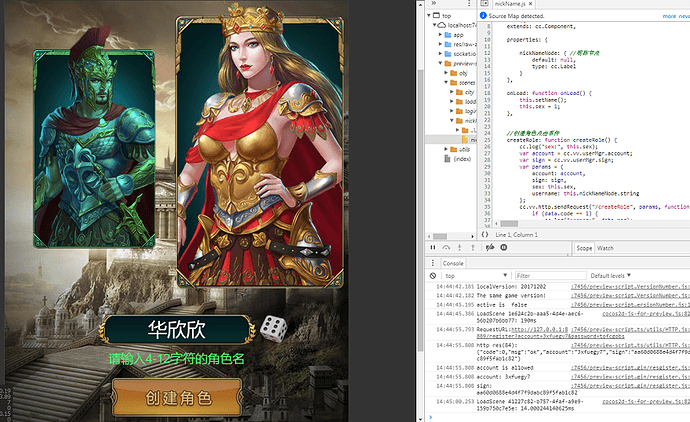The image size is (690, 422).
Task: Click navigator pane horizontal scrollbar right arrow
Action: coord(473,236)
